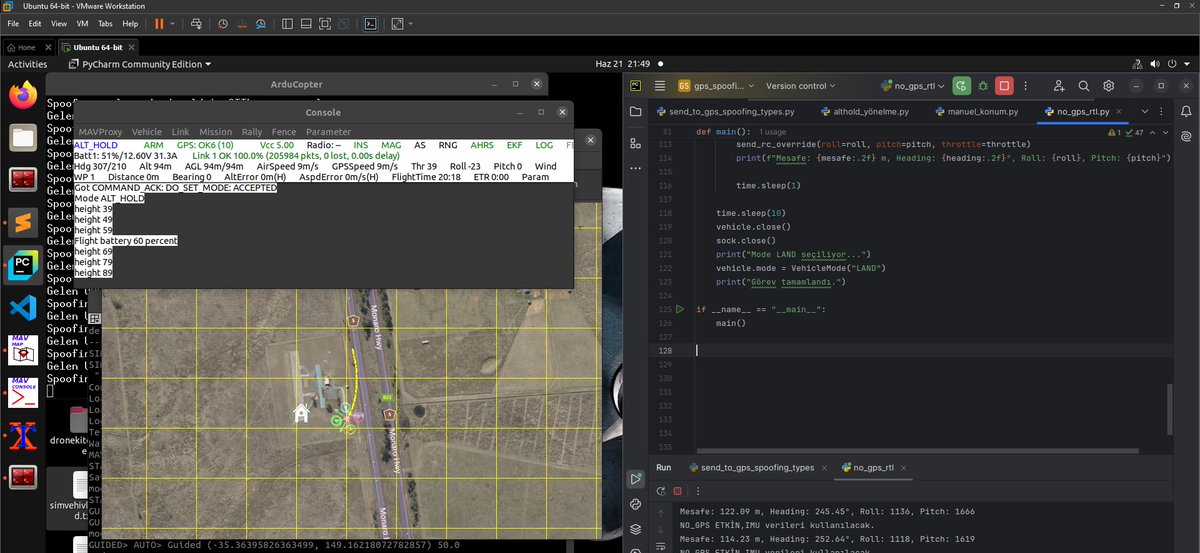Open the Python Packages tool window

tap(636, 530)
